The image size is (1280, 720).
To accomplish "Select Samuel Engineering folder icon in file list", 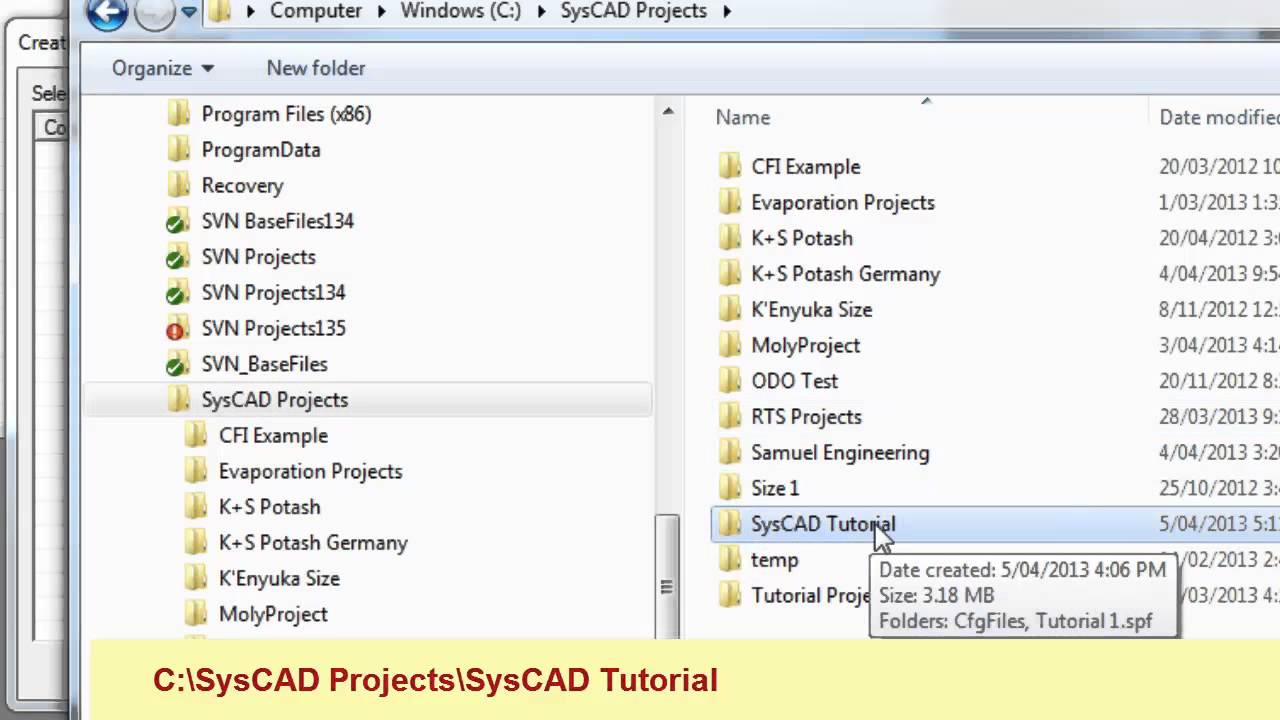I will (x=730, y=453).
